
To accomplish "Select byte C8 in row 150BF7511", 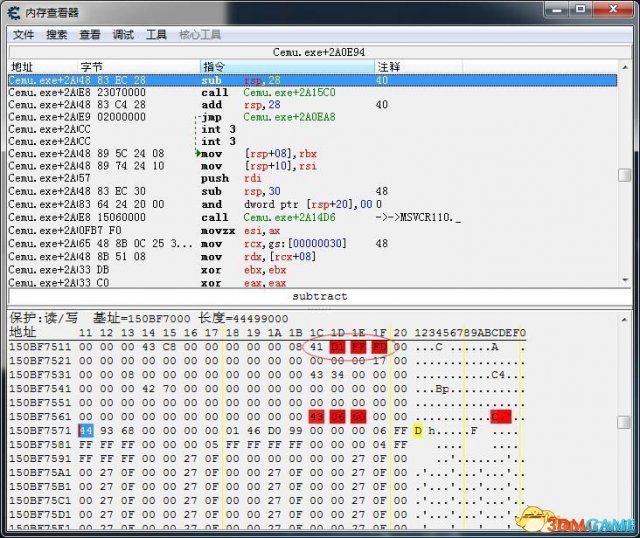I will click(169, 347).
